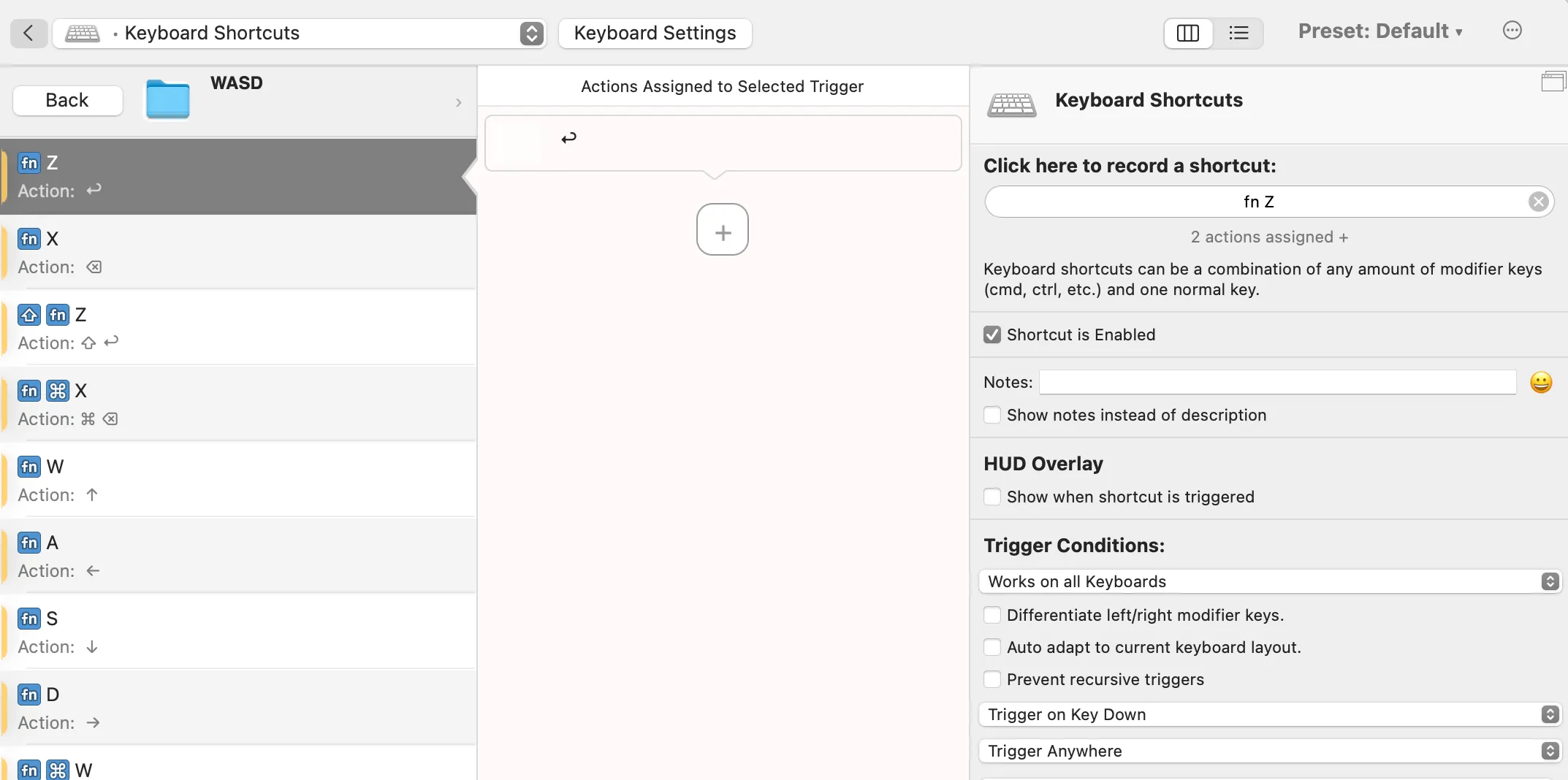Click the WASD folder icon
The width and height of the screenshot is (1568, 780).
[167, 100]
